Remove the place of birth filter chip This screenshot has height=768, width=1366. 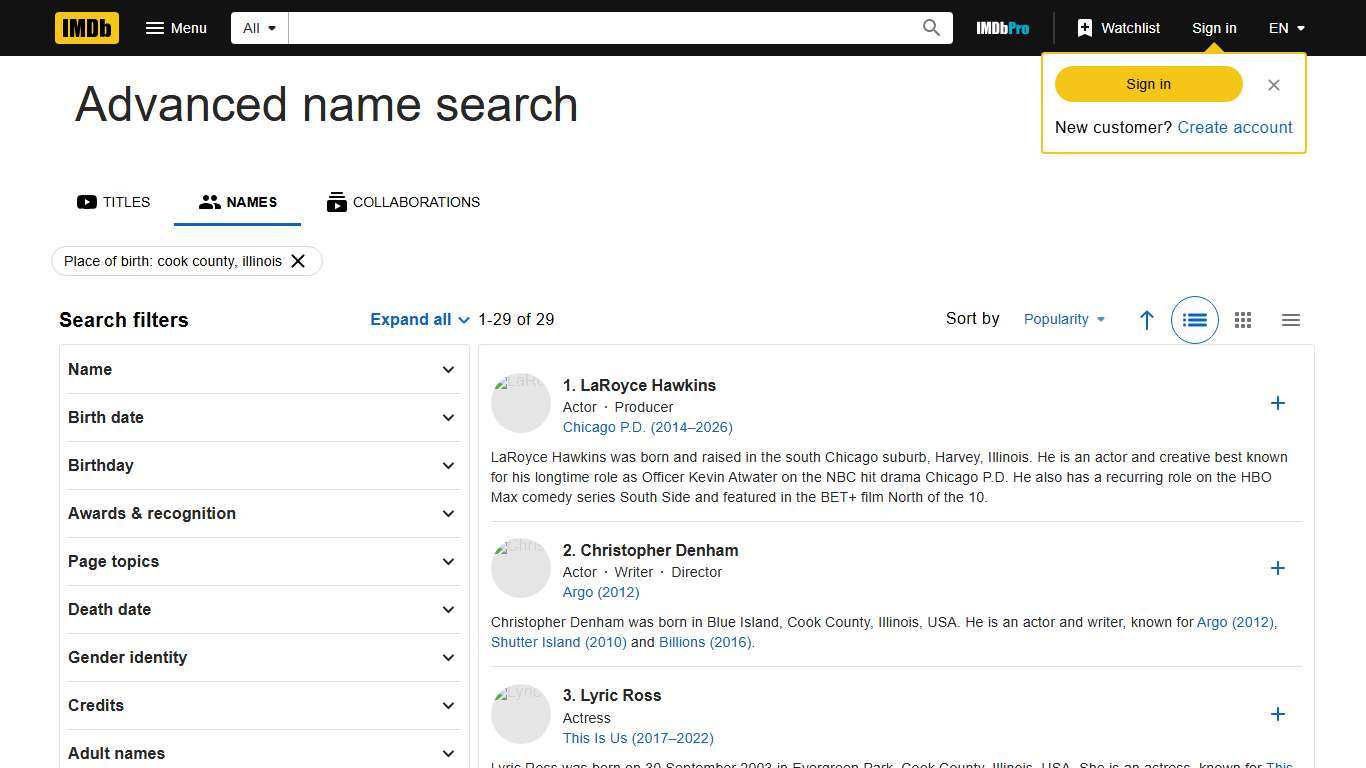point(298,261)
